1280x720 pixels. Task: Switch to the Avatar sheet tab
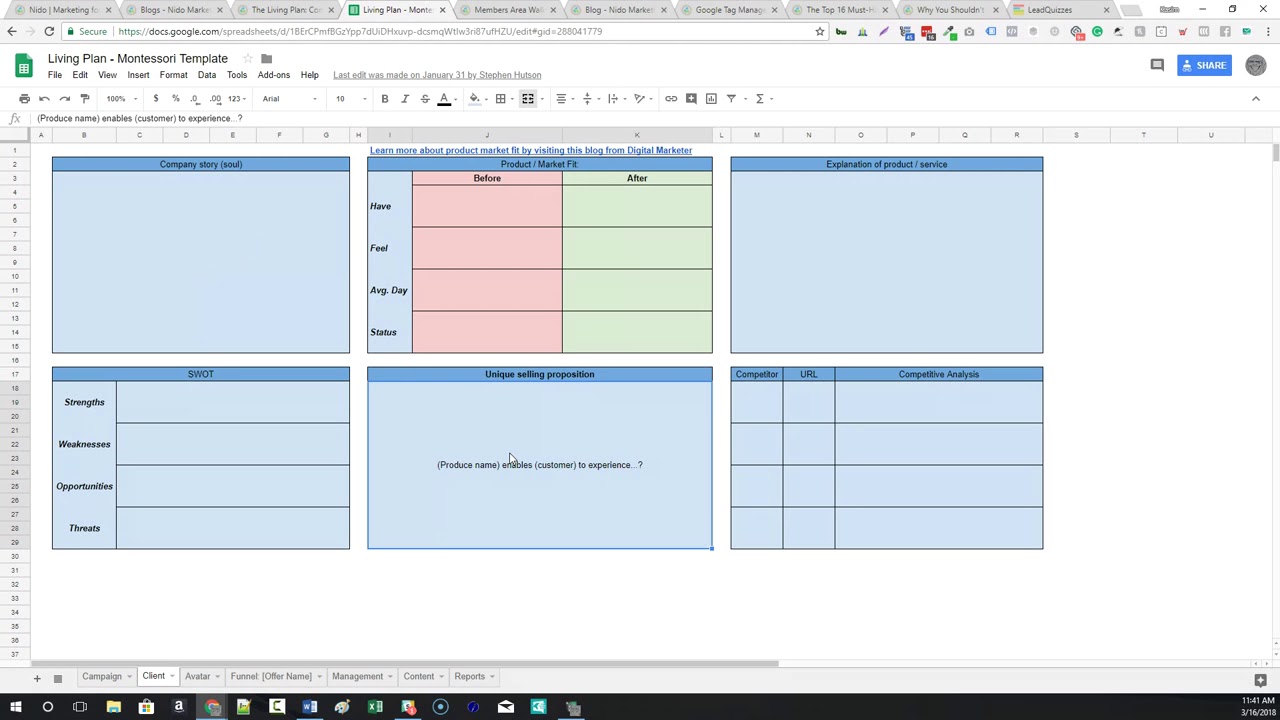coord(197,676)
